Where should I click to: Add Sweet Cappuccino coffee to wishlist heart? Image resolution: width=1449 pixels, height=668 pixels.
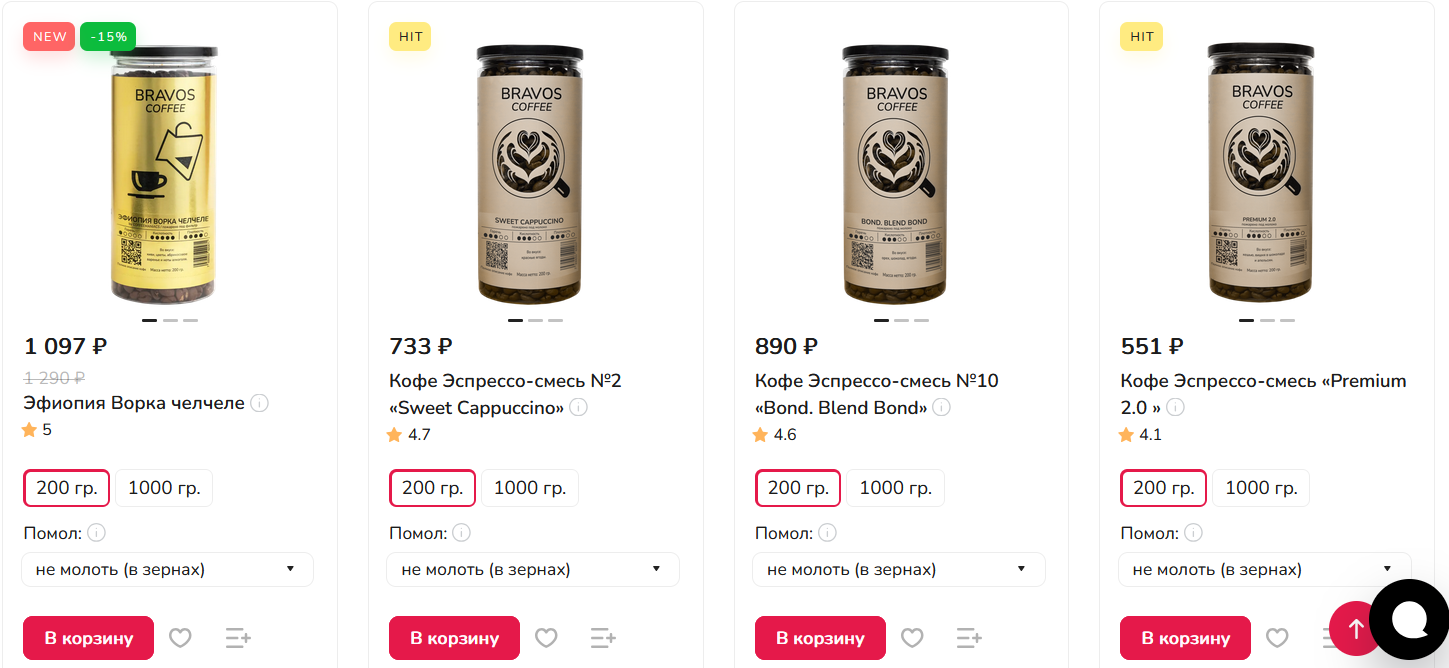[546, 638]
